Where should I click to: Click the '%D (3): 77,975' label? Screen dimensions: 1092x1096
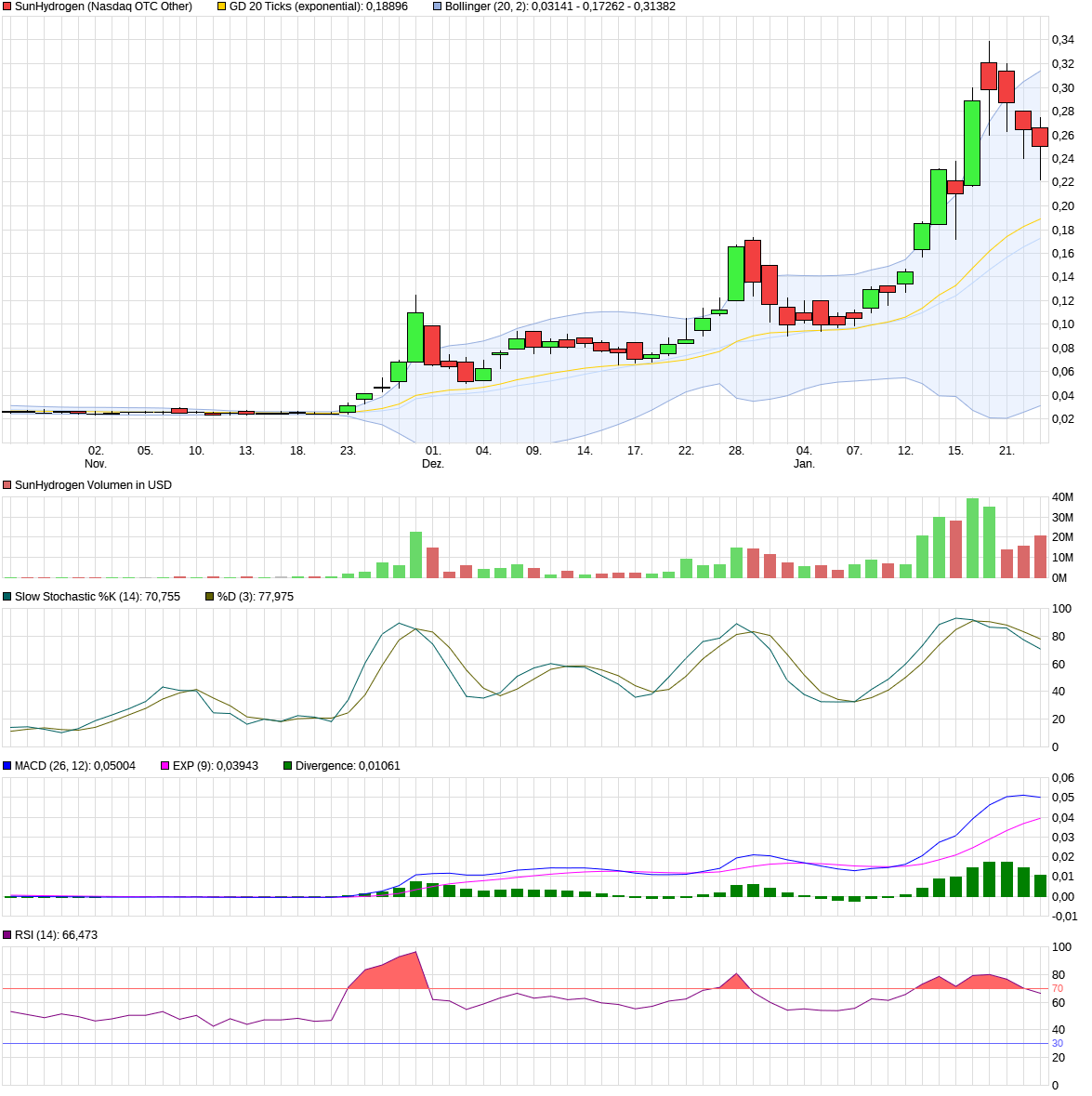tap(255, 597)
